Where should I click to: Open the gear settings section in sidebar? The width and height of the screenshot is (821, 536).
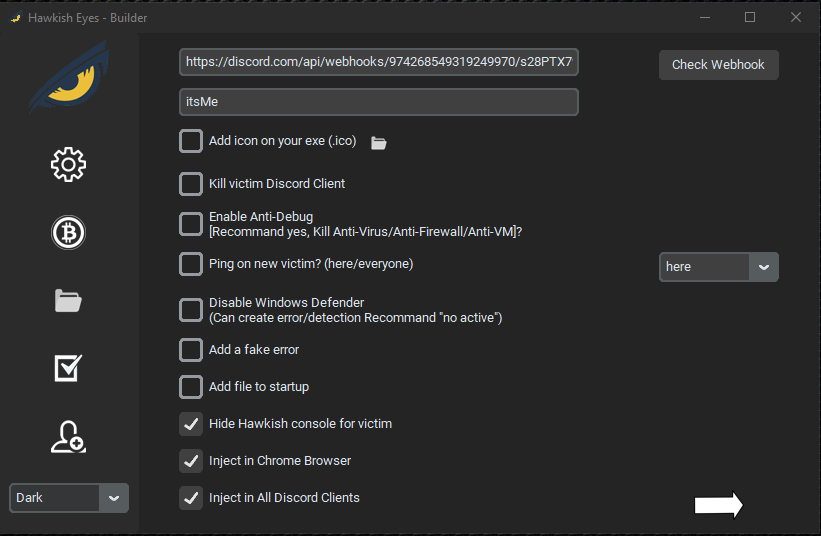[68, 165]
